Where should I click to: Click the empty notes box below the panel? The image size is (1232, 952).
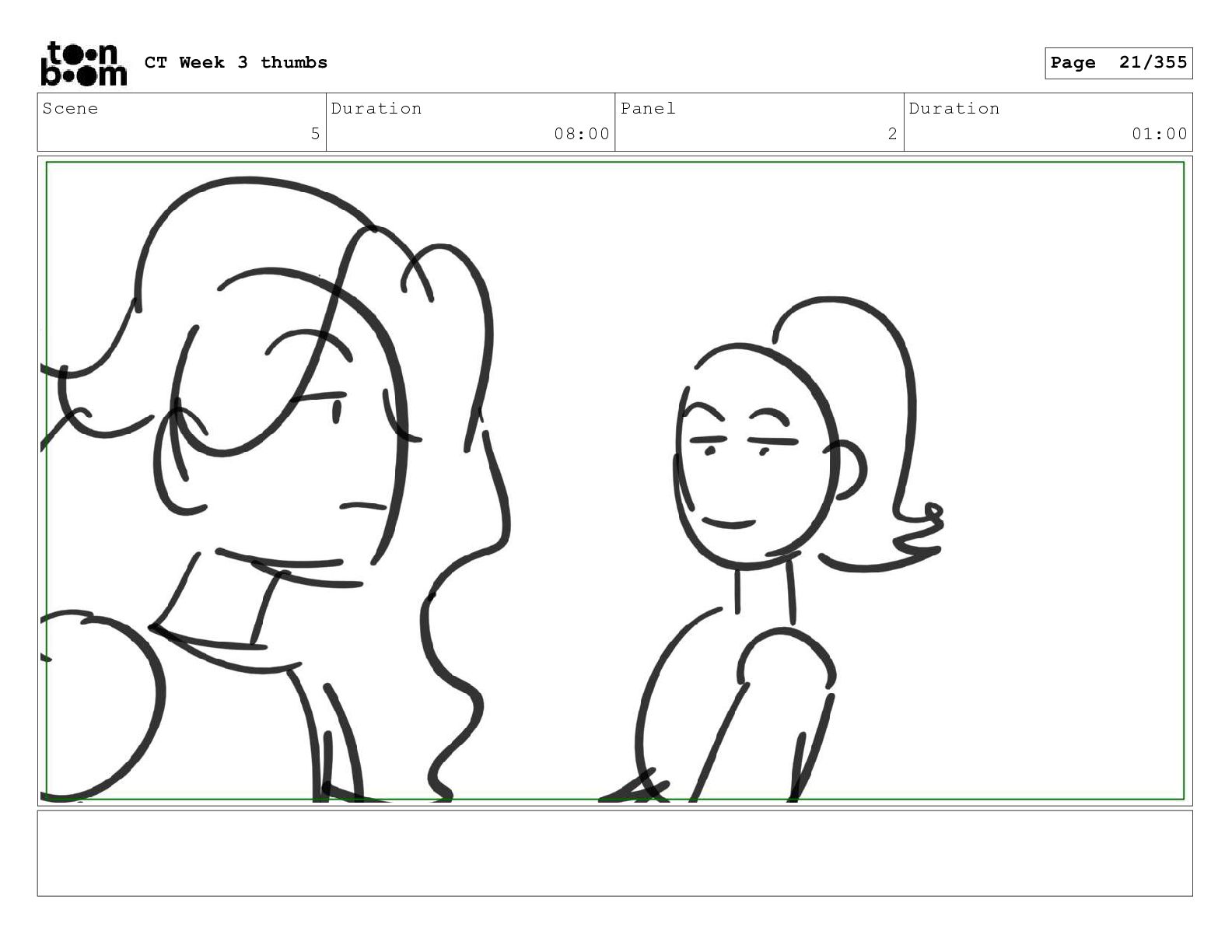(x=614, y=853)
